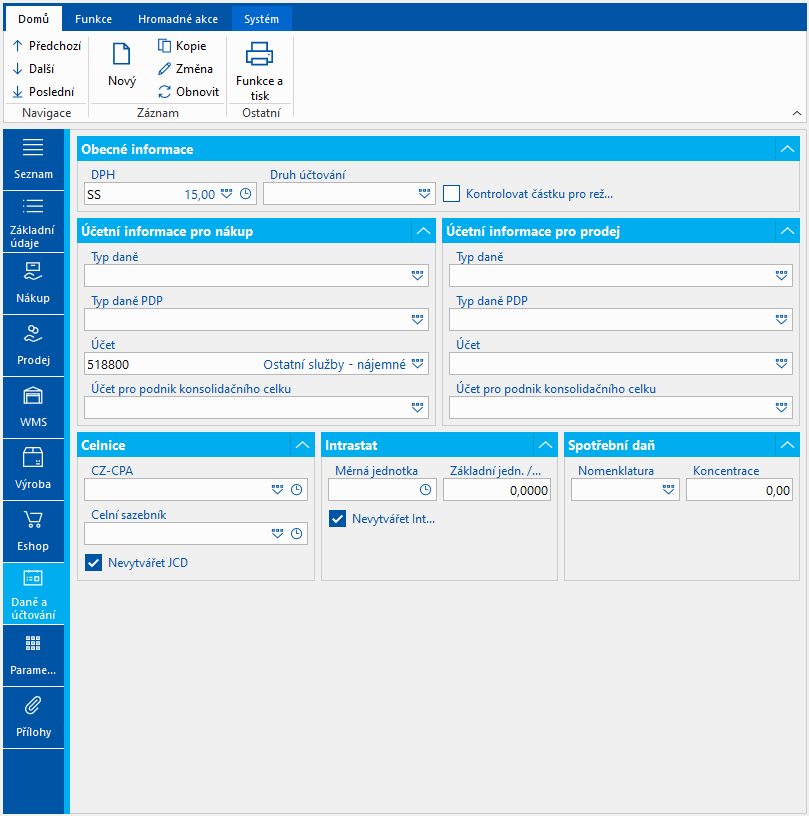Viewport: 809px width, 816px height.
Task: Switch to the Funkce ribbon tab
Action: pos(93,19)
